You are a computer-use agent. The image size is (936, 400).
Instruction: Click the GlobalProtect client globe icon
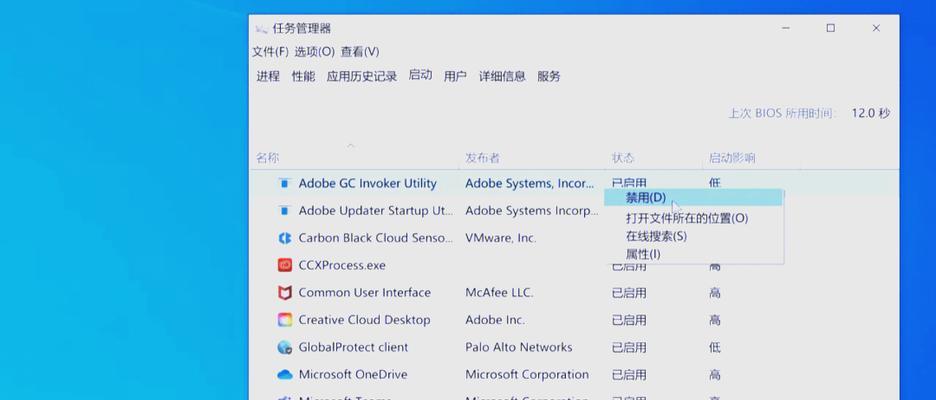coord(285,347)
